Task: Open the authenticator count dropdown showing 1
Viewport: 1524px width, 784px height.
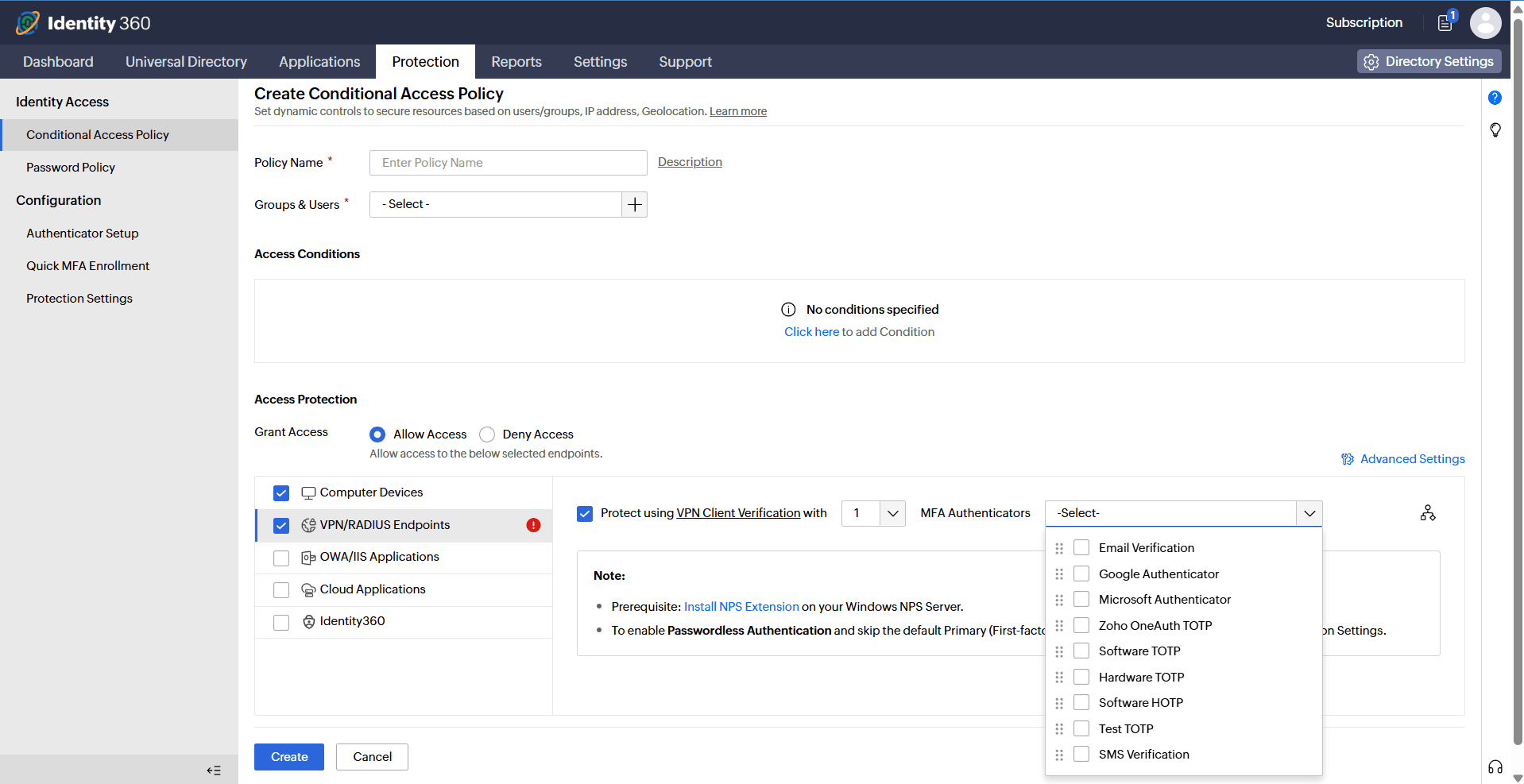Action: (873, 513)
